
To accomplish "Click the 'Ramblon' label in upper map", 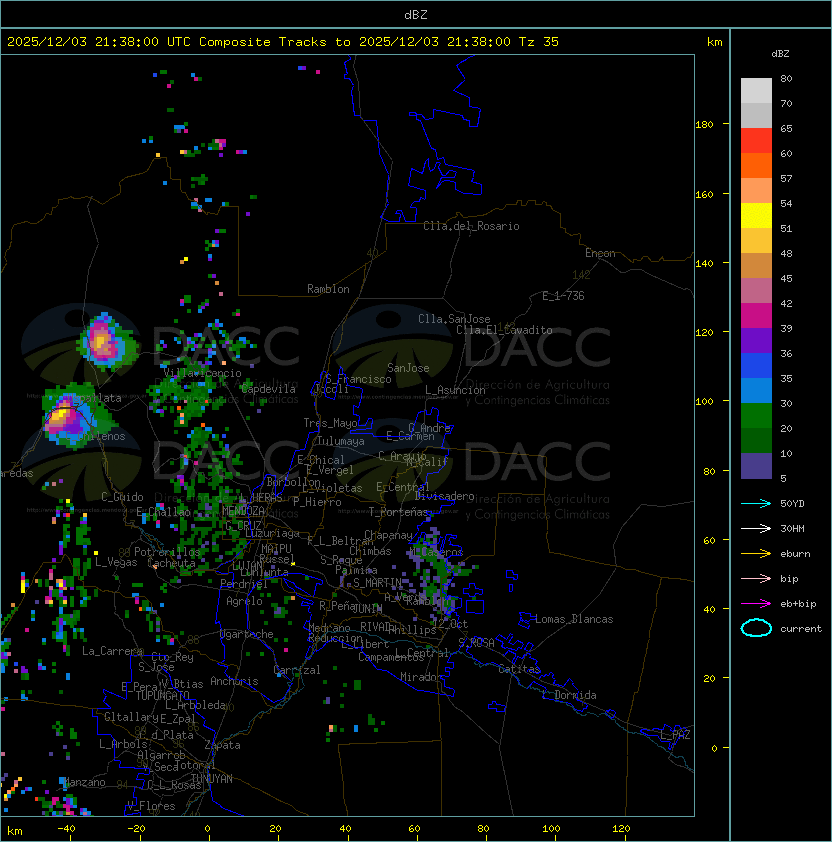I will point(328,289).
